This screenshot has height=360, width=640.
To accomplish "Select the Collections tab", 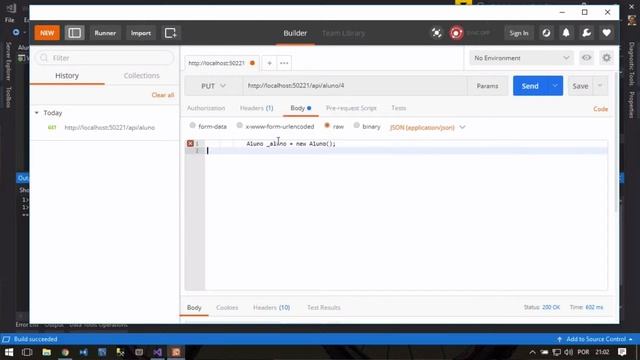I will (x=142, y=76).
